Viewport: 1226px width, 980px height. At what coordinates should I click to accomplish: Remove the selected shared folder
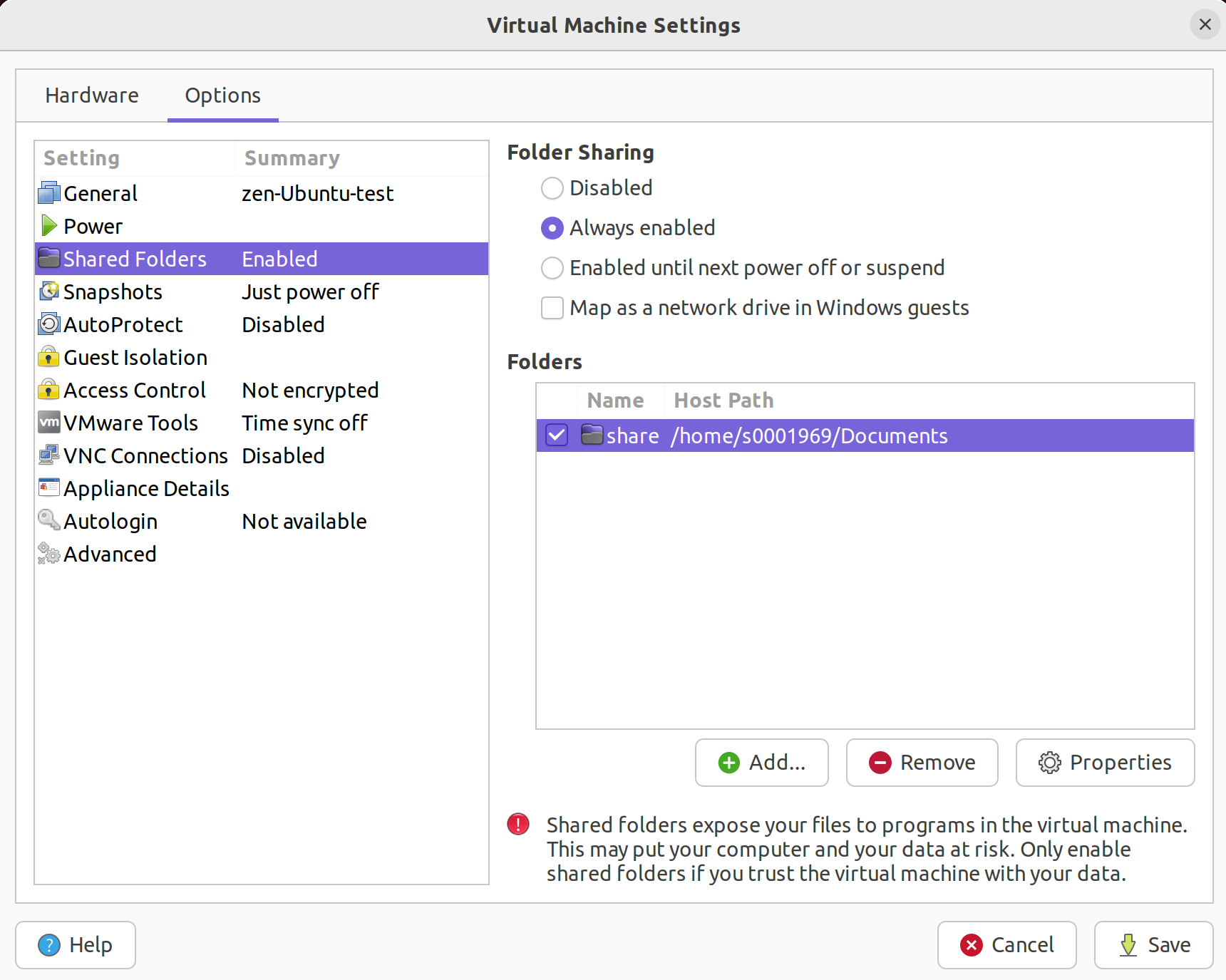click(x=922, y=763)
